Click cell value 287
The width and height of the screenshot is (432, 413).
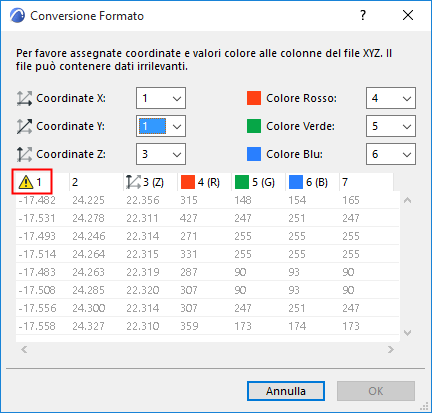pos(189,272)
